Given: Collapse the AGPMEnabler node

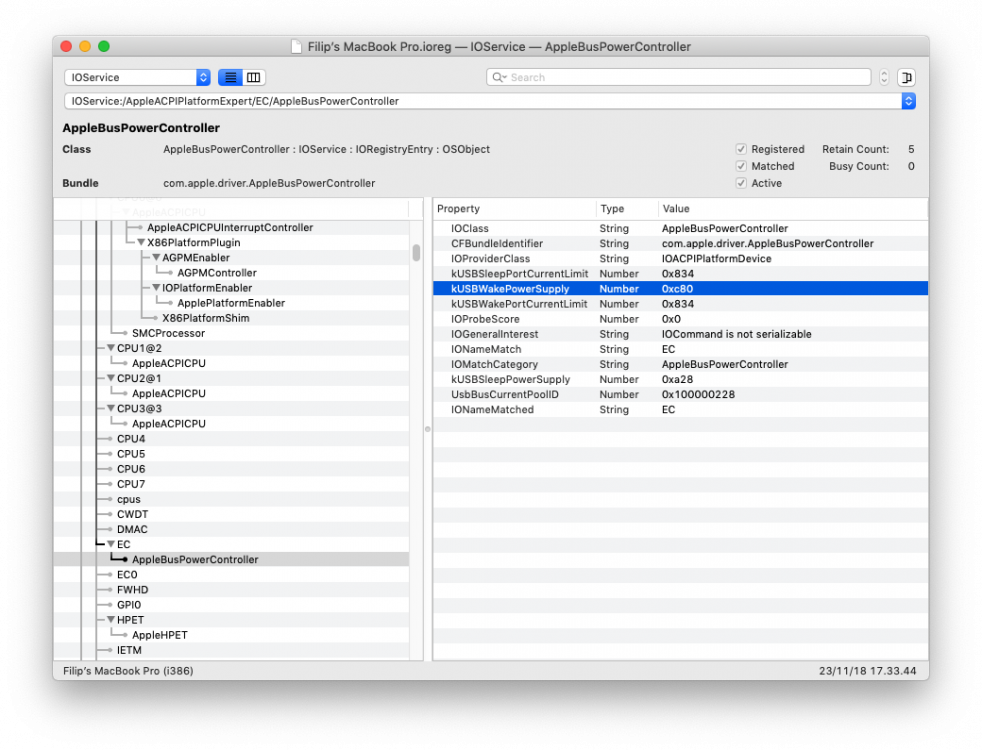Looking at the screenshot, I should (x=156, y=257).
